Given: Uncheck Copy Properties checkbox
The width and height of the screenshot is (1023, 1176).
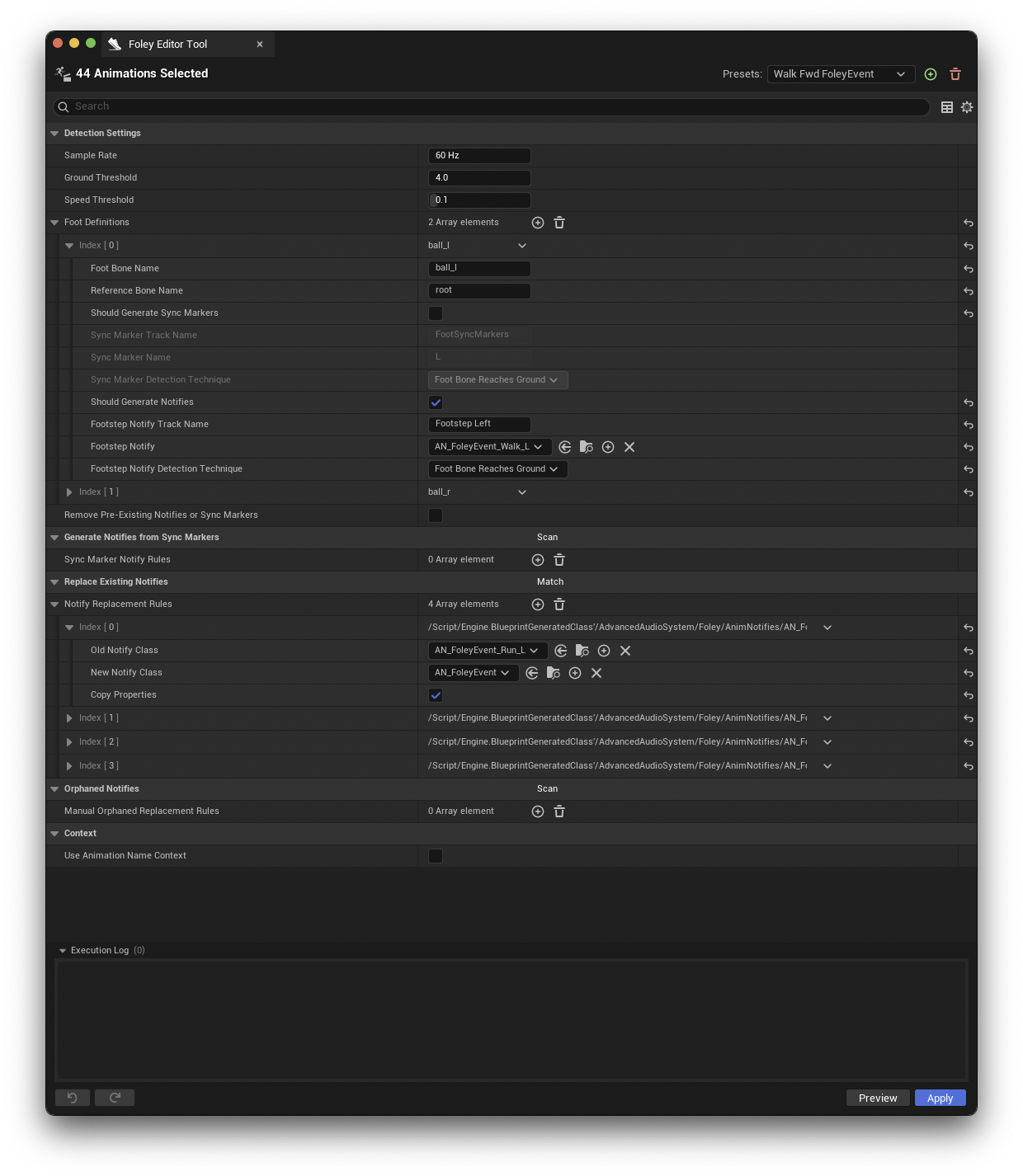Looking at the screenshot, I should [436, 695].
